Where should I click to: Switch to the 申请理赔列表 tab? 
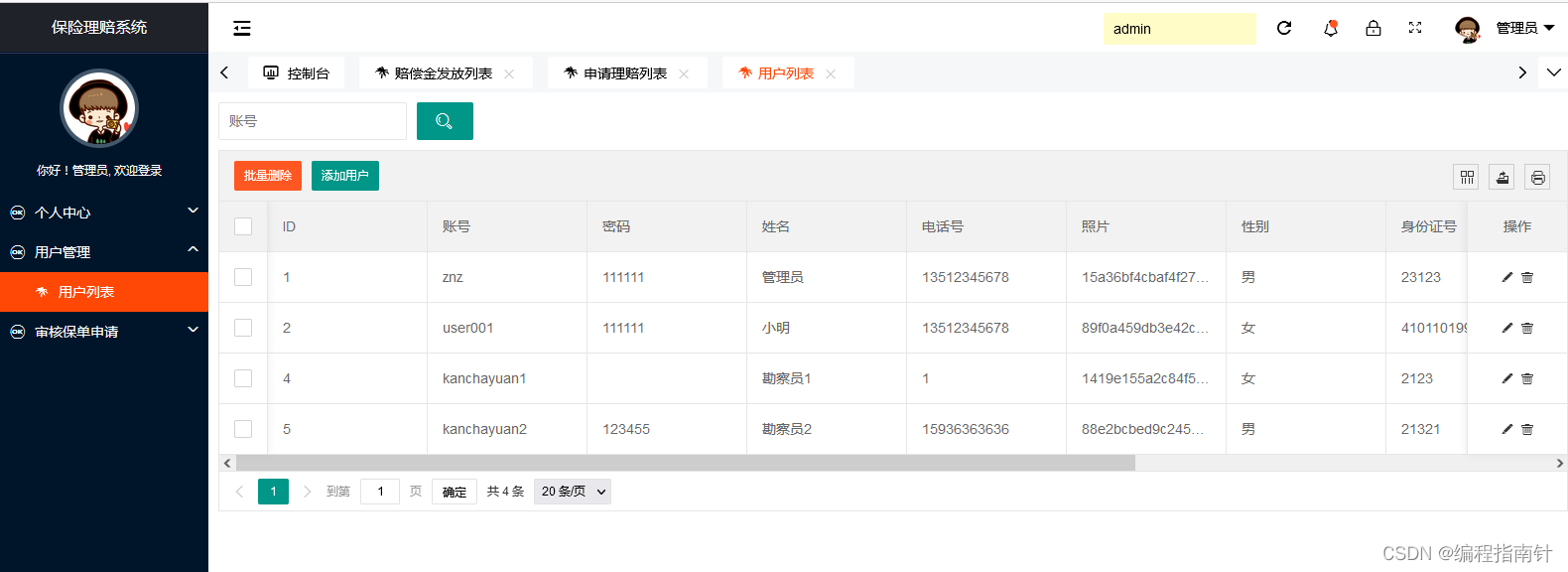[624, 73]
